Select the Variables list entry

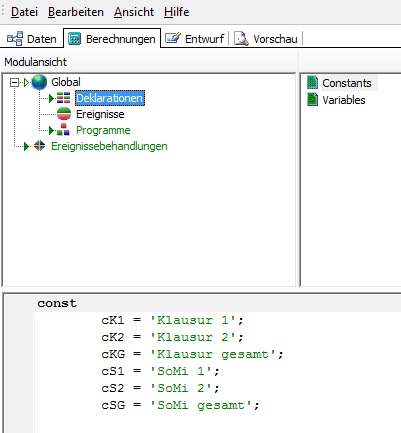click(344, 100)
